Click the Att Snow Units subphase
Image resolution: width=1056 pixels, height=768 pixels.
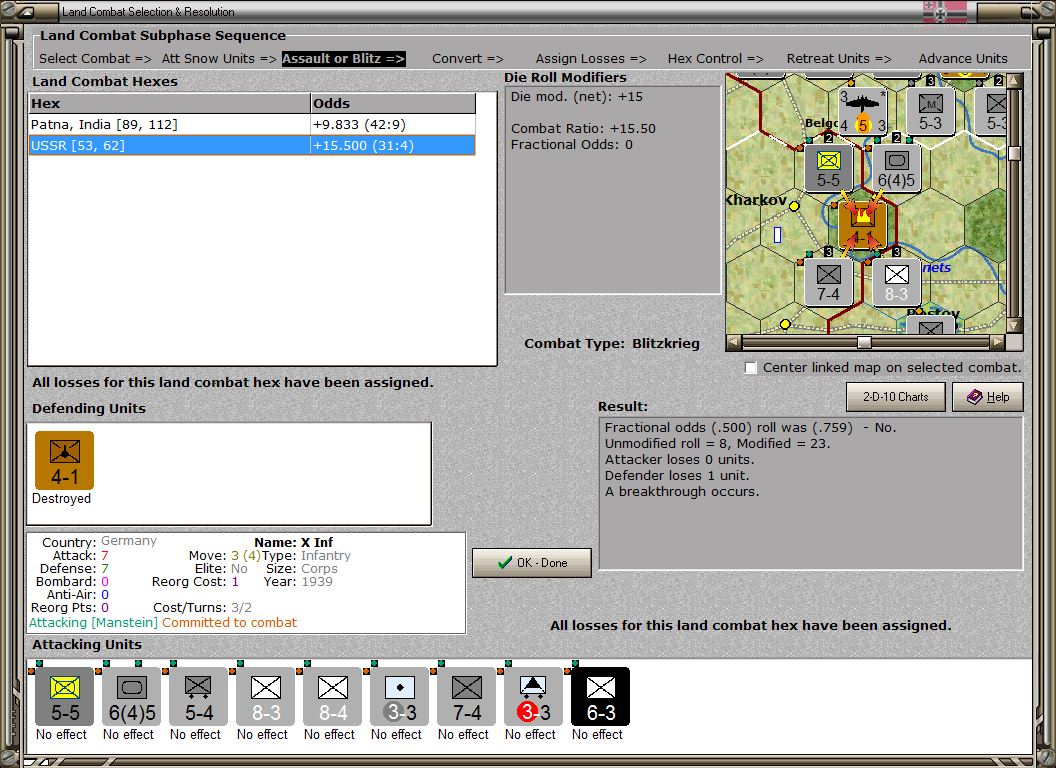pyautogui.click(x=219, y=59)
